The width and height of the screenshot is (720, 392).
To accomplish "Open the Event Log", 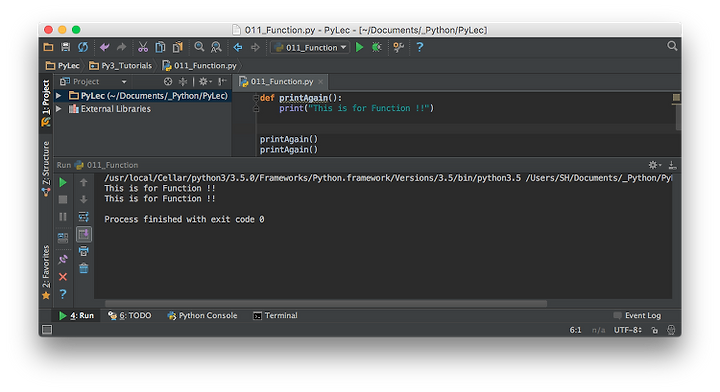I will tap(637, 315).
